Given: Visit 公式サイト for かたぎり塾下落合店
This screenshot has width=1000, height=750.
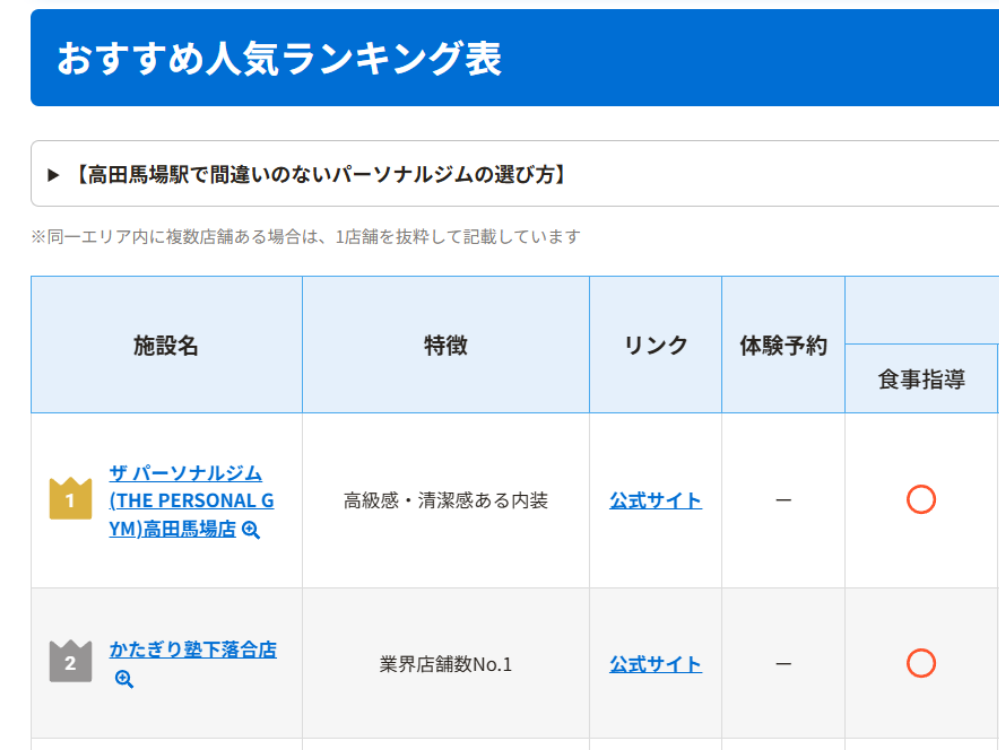Looking at the screenshot, I should 655,664.
